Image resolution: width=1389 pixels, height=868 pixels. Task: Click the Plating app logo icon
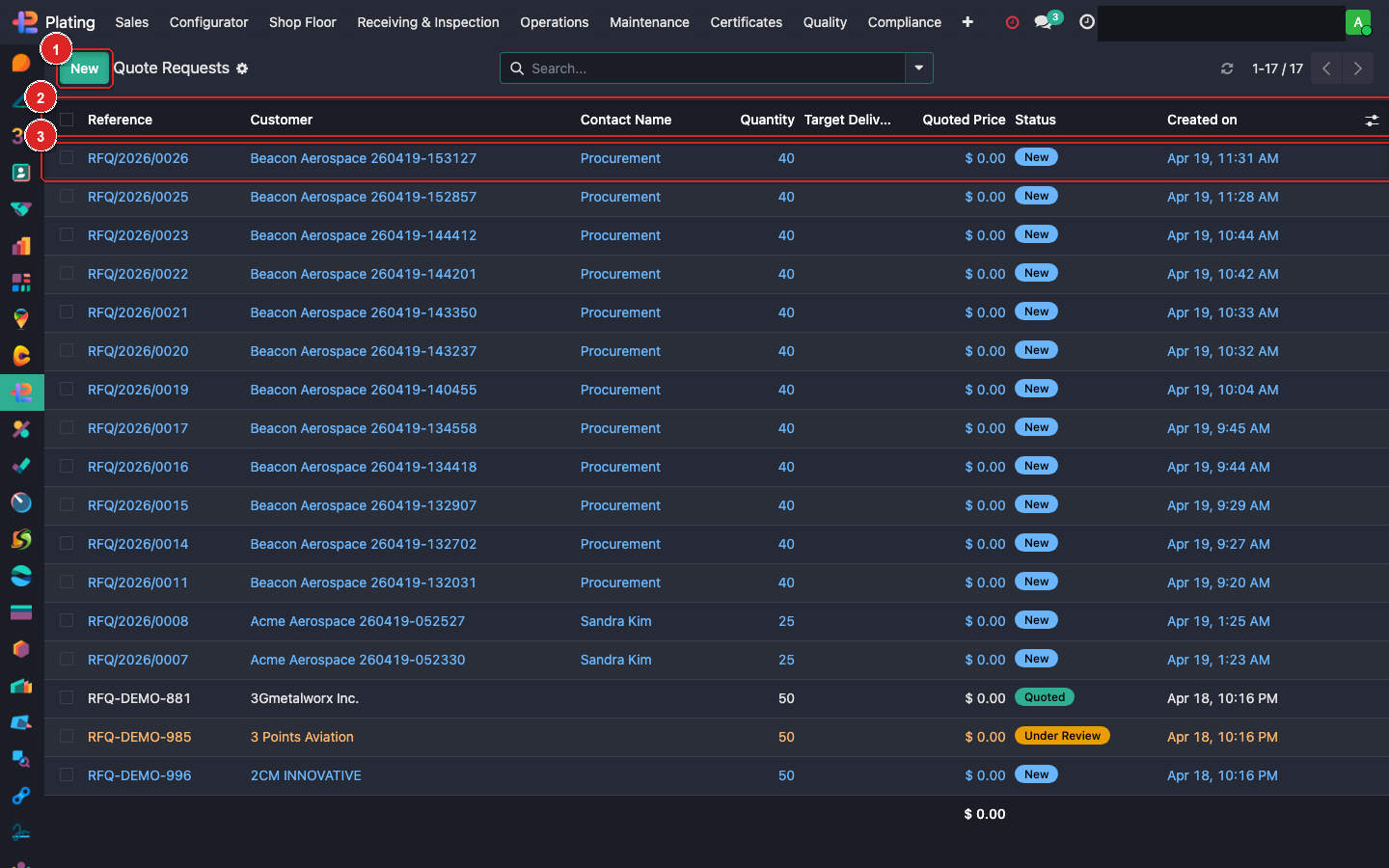[25, 21]
